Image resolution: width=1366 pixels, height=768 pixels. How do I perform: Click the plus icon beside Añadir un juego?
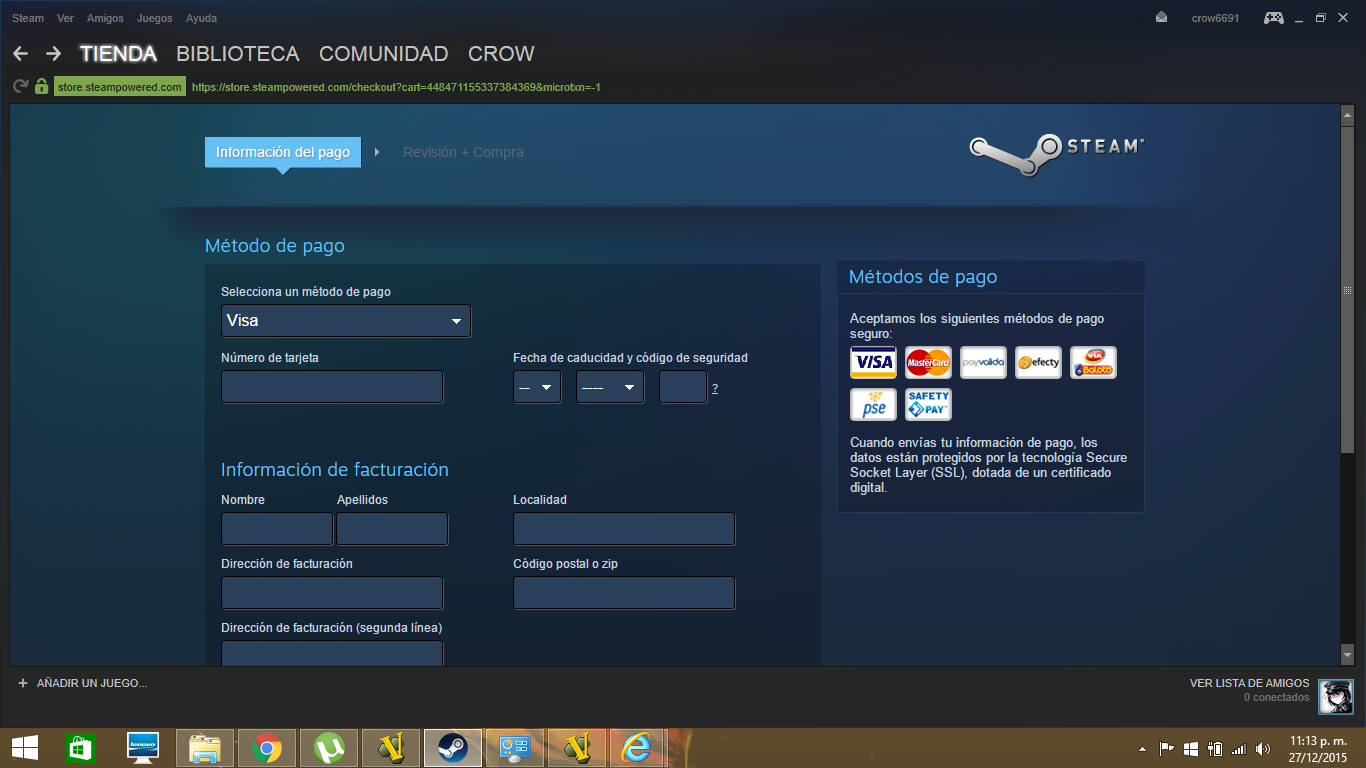tap(23, 683)
